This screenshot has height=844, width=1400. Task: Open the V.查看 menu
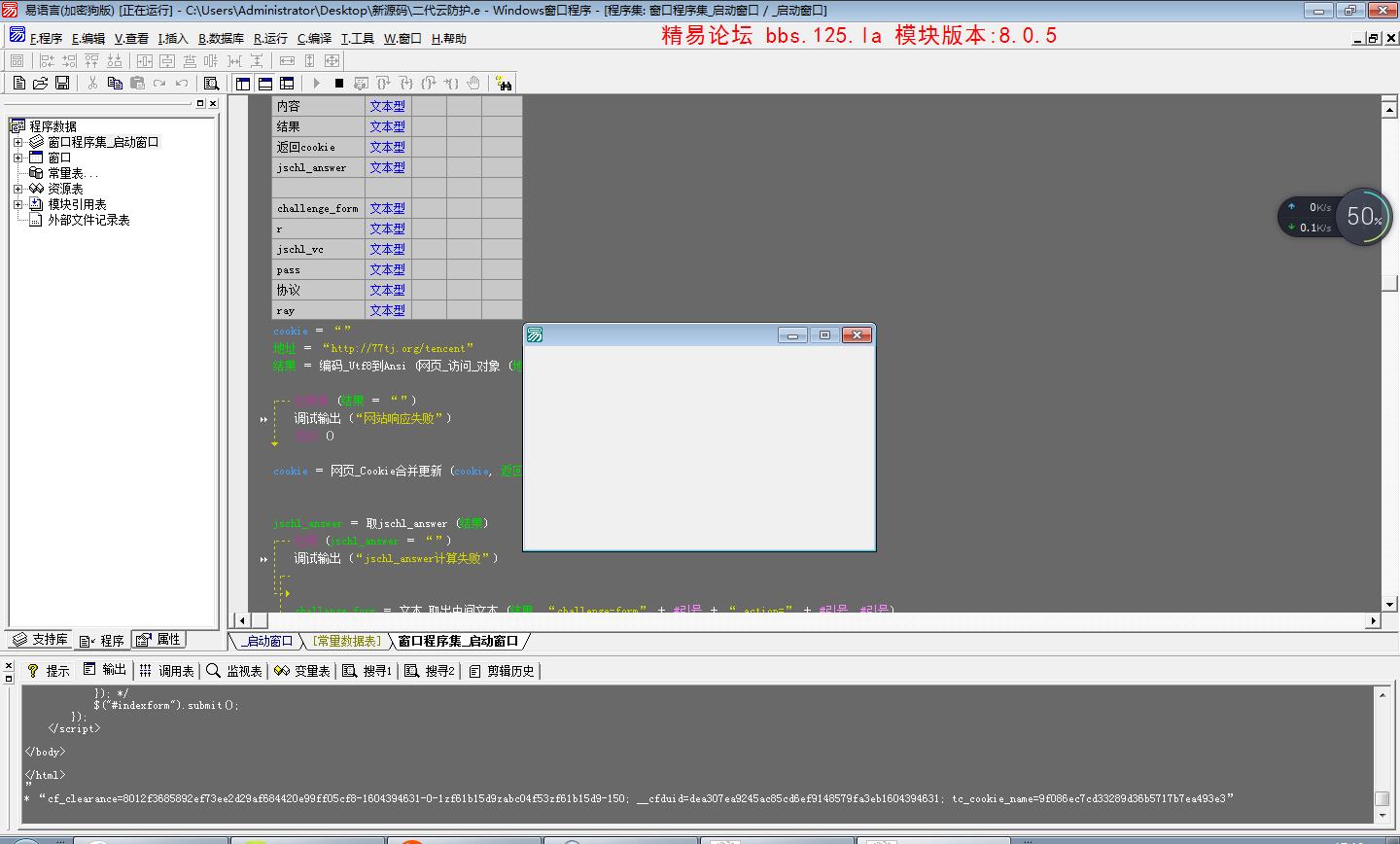coord(131,39)
